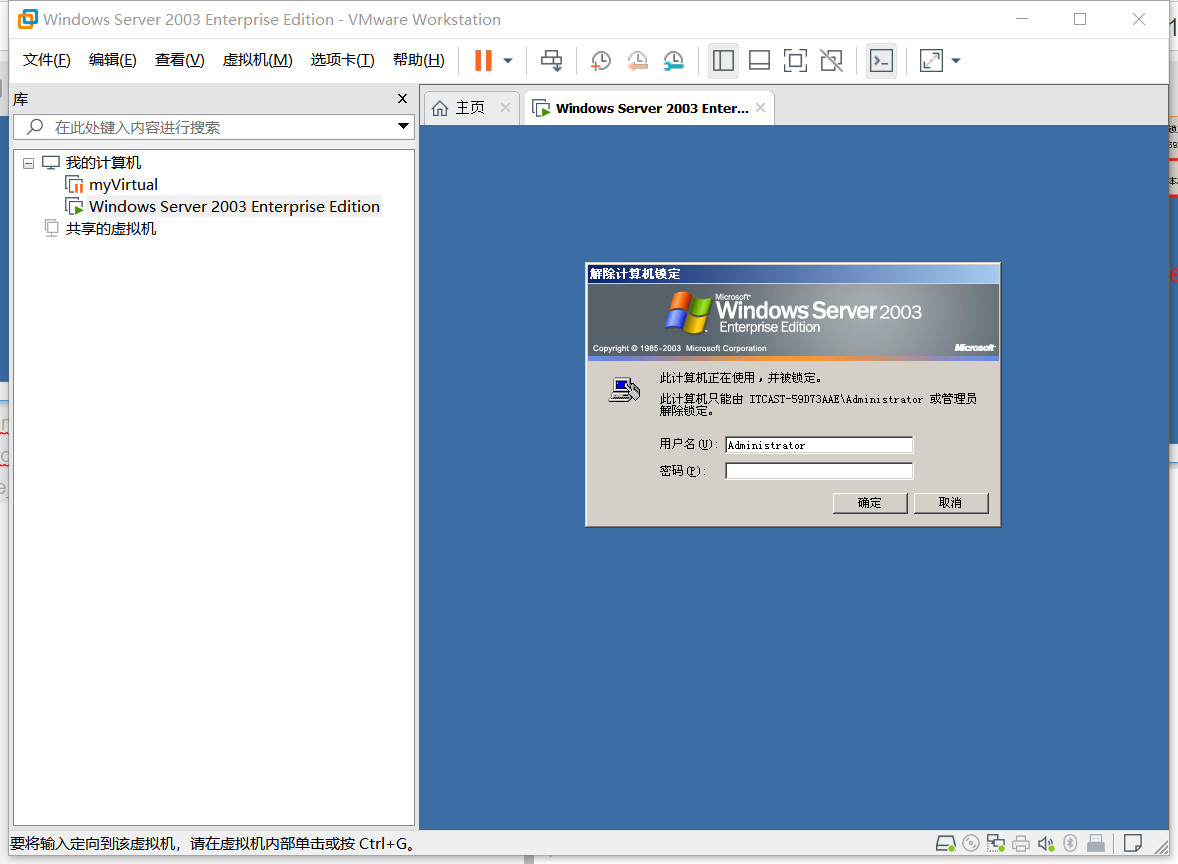Close the 库 library panel

pos(403,98)
